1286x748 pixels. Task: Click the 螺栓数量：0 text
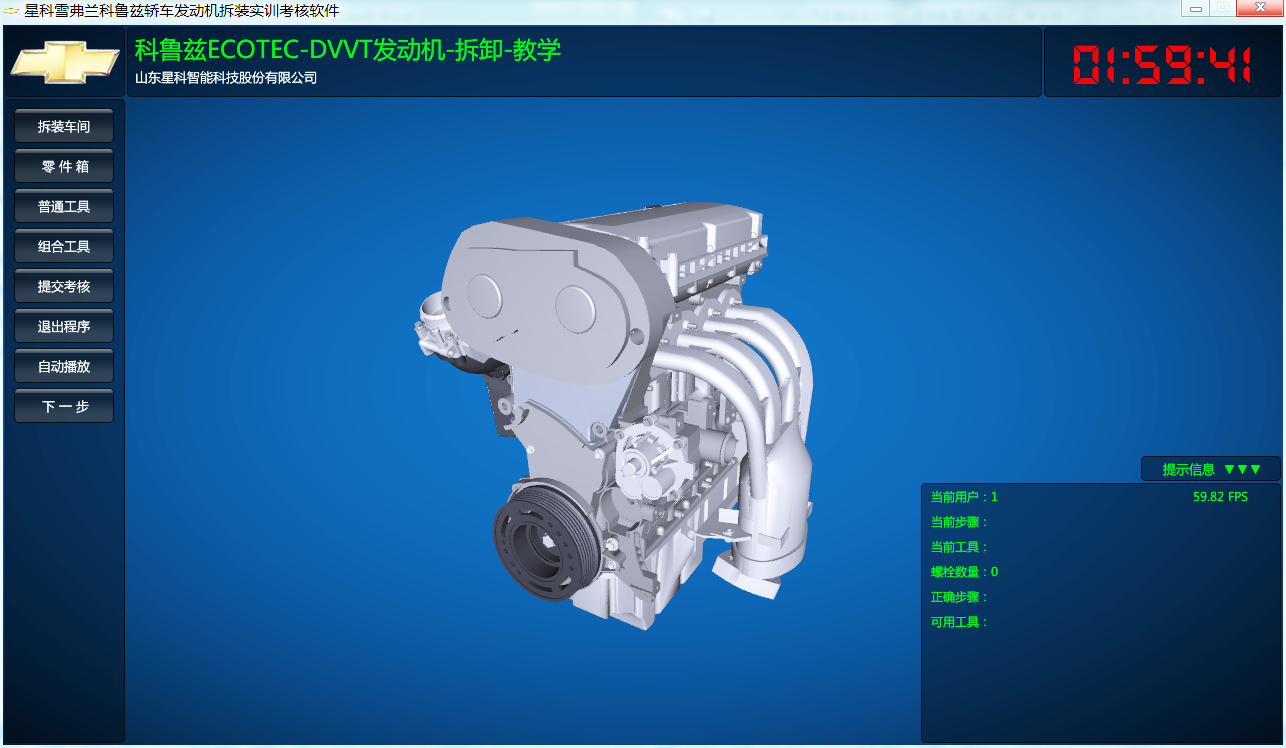pos(964,572)
